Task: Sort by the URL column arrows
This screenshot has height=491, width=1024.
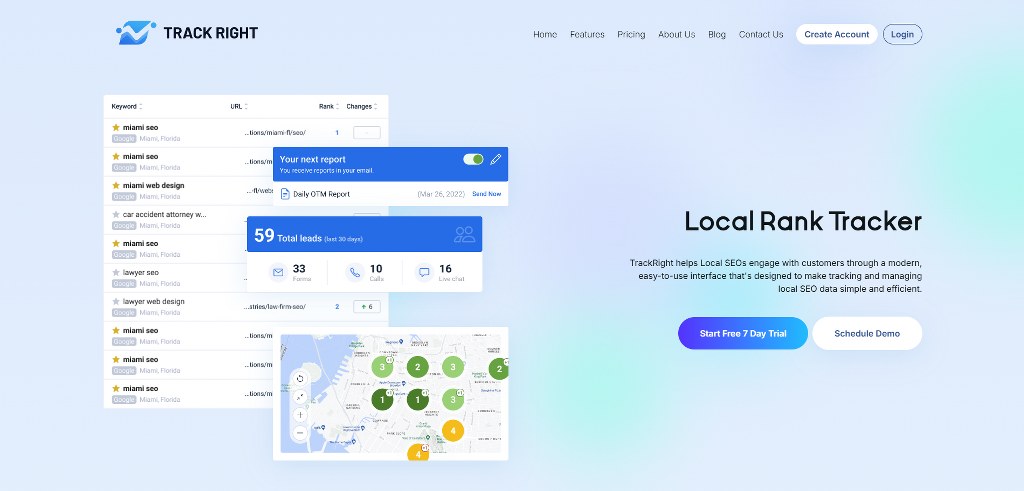Action: 246,106
